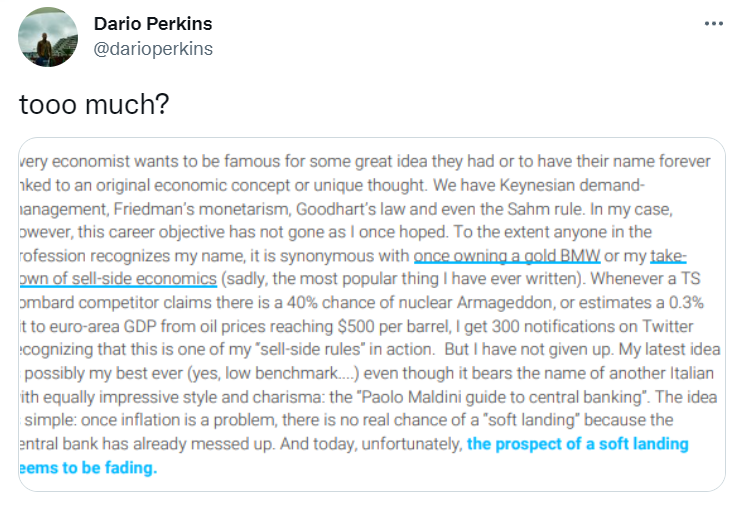Click the @darioperkins handle

(x=152, y=48)
